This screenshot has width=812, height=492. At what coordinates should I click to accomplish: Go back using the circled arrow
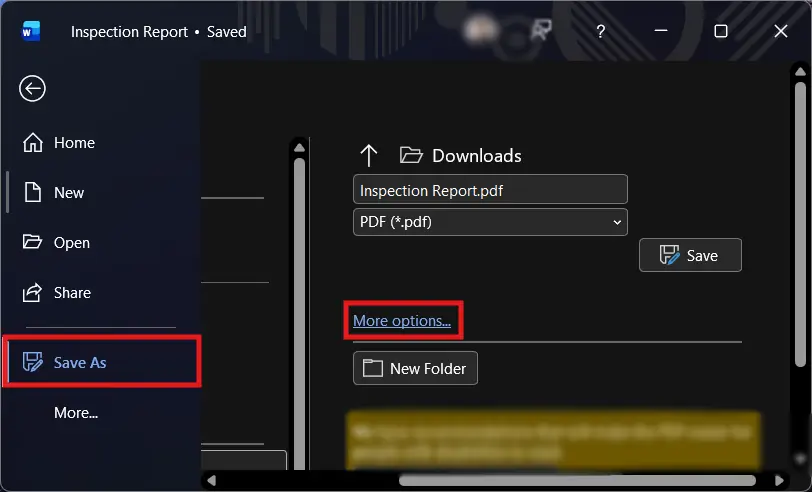[32, 89]
